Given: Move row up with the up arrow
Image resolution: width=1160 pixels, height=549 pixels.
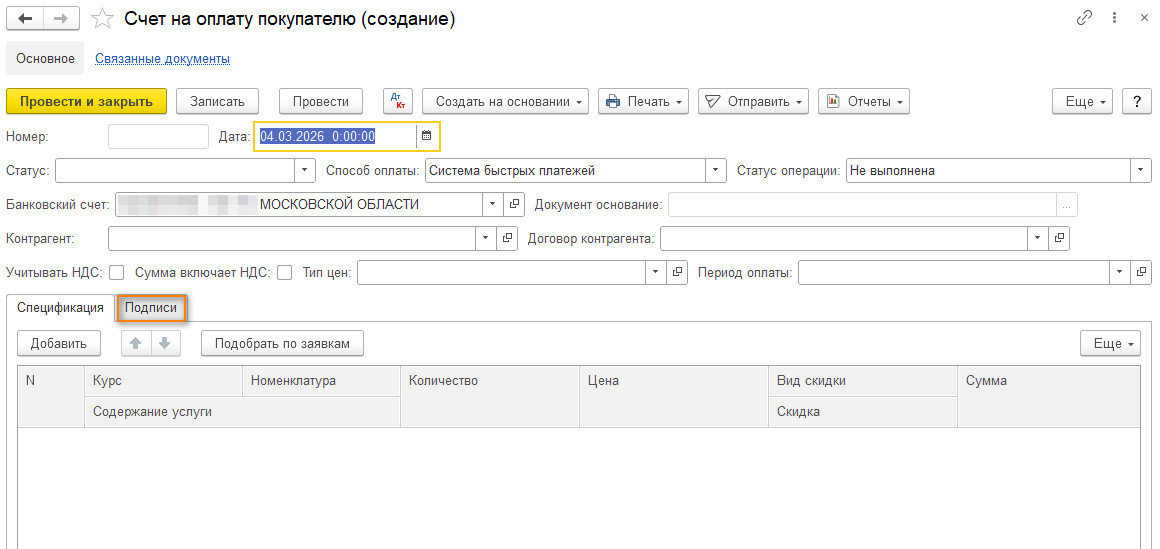Looking at the screenshot, I should (136, 343).
